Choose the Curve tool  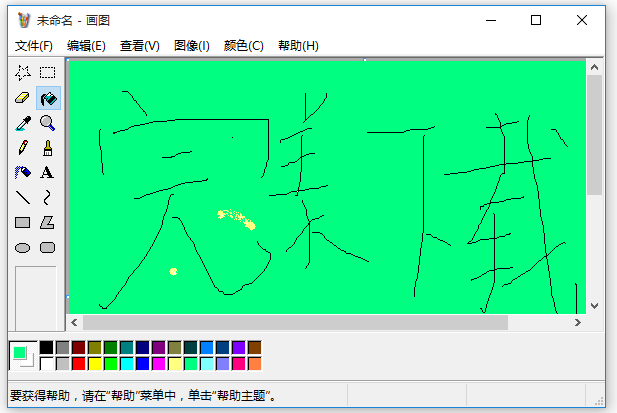coord(47,197)
